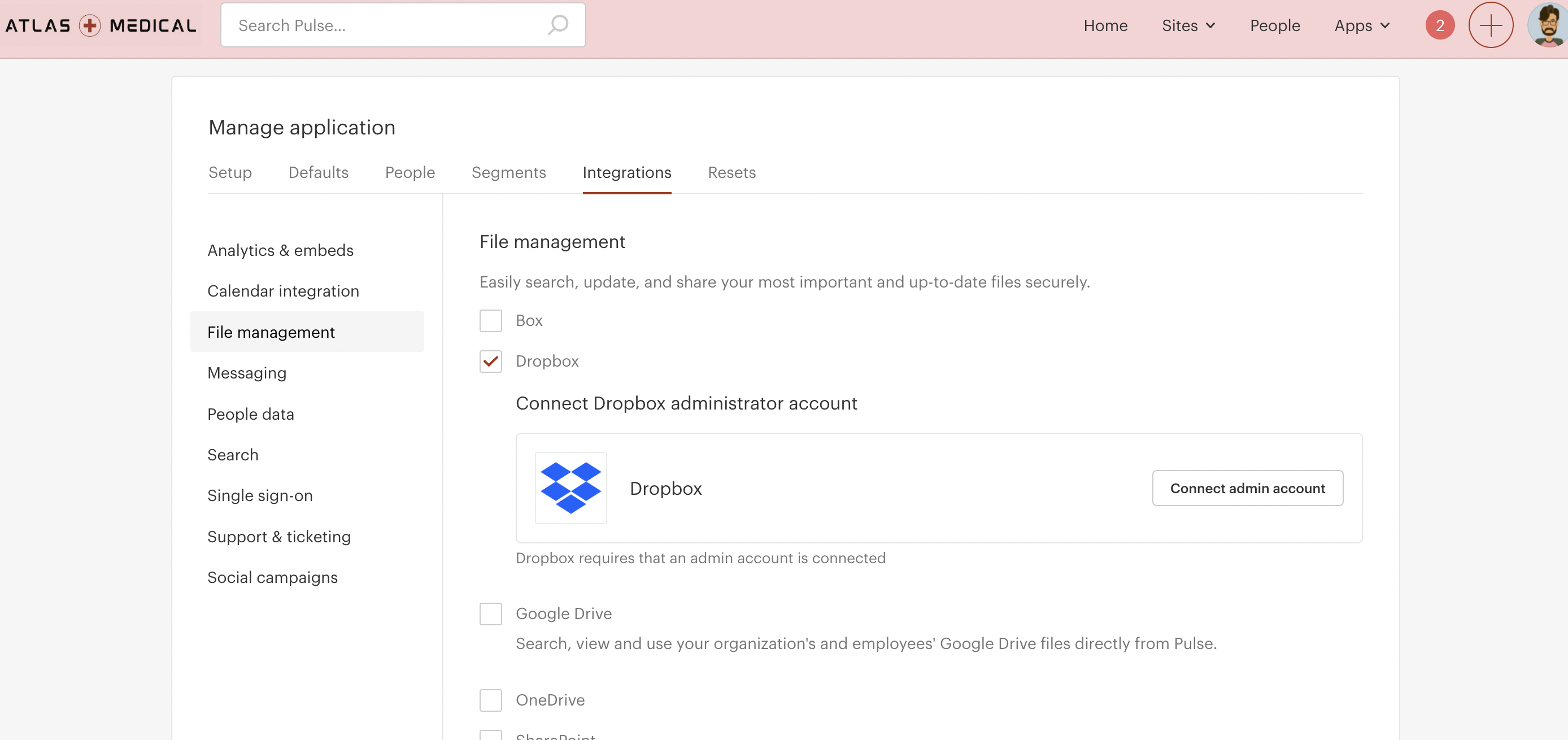
Task: Go to Home in top navigation
Action: [x=1105, y=25]
